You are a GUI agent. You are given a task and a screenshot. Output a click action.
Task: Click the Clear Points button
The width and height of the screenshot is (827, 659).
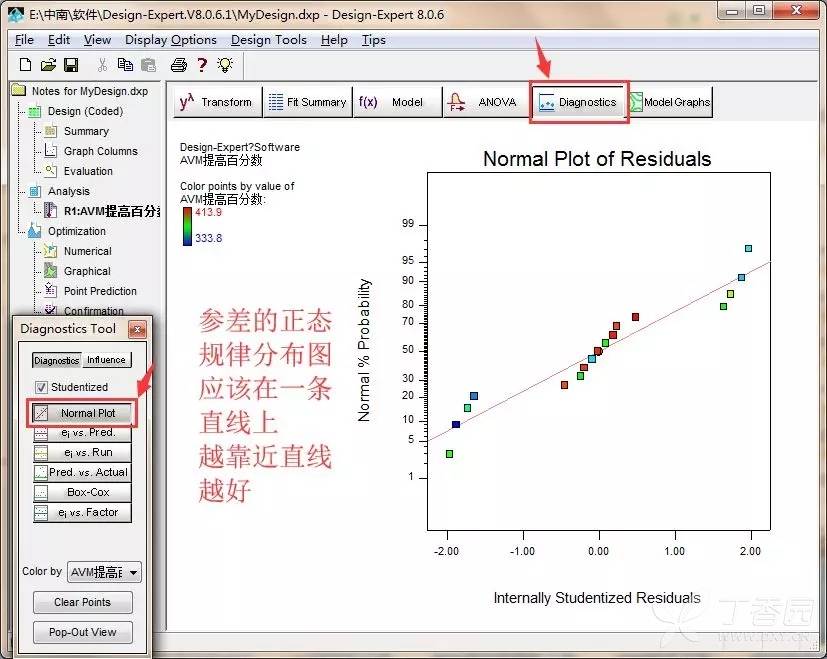click(x=83, y=602)
